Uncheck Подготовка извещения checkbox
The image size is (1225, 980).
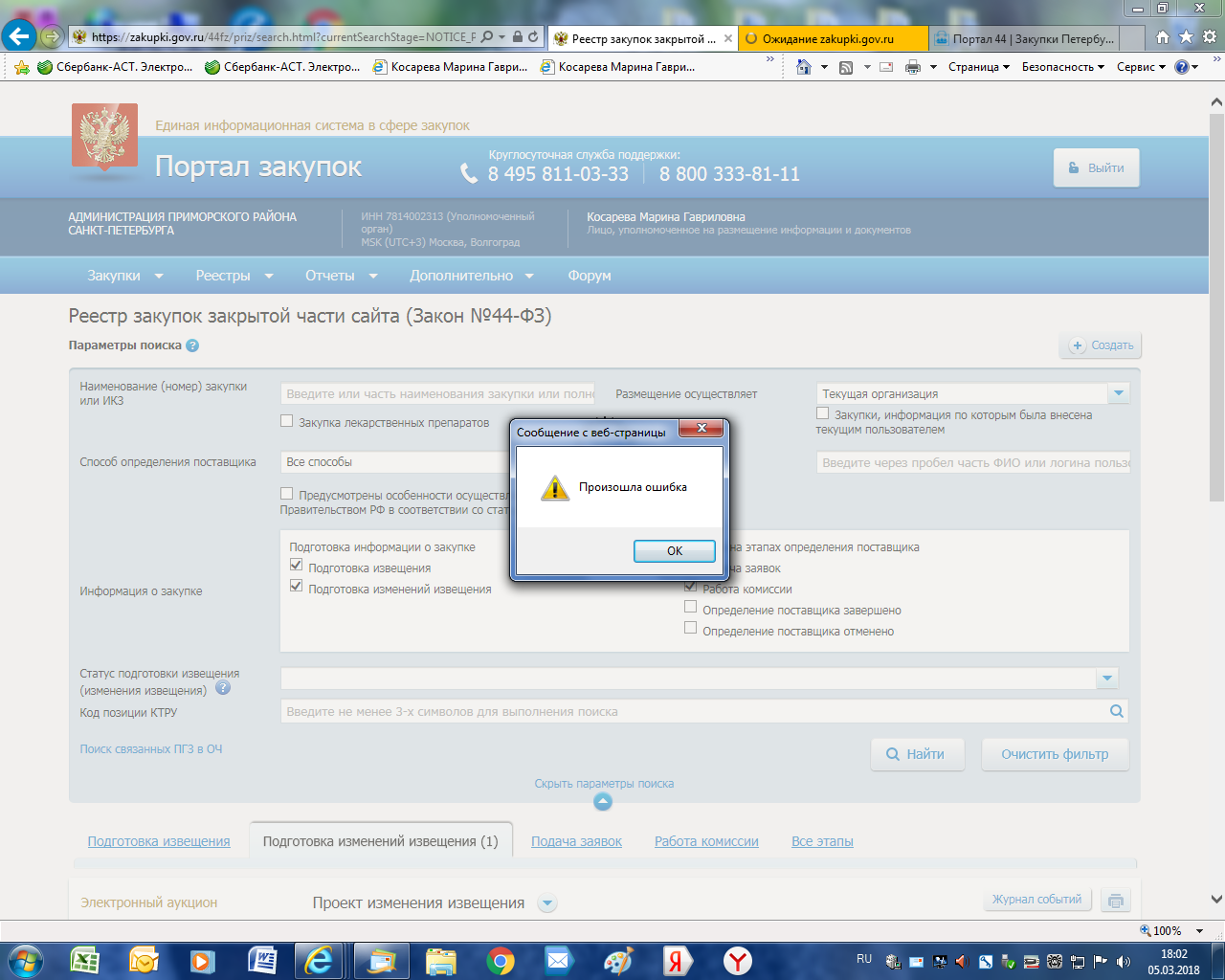[297, 566]
